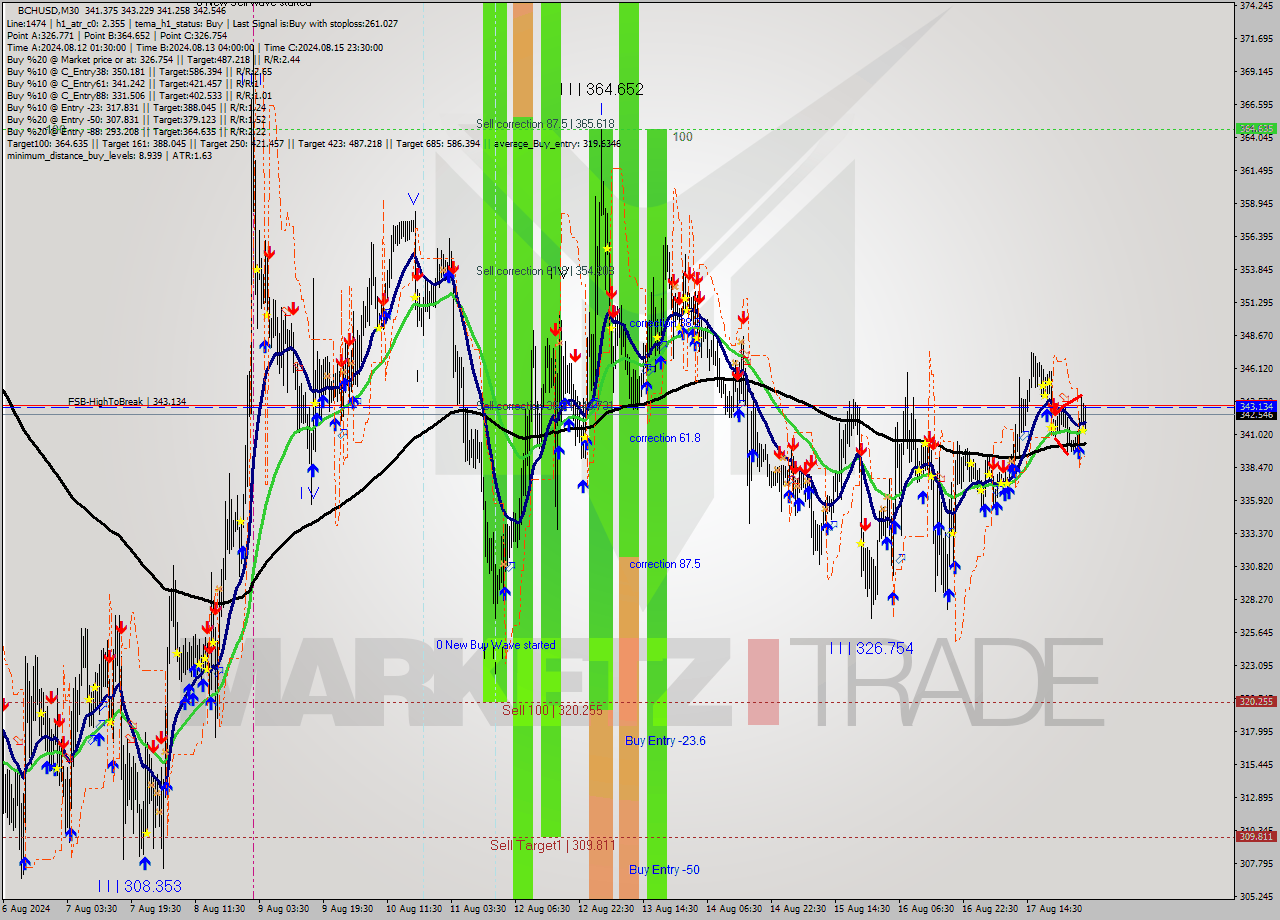Select the 'average_Buy_entry: 319.6346' label
The width and height of the screenshot is (1280, 920).
[x=557, y=144]
